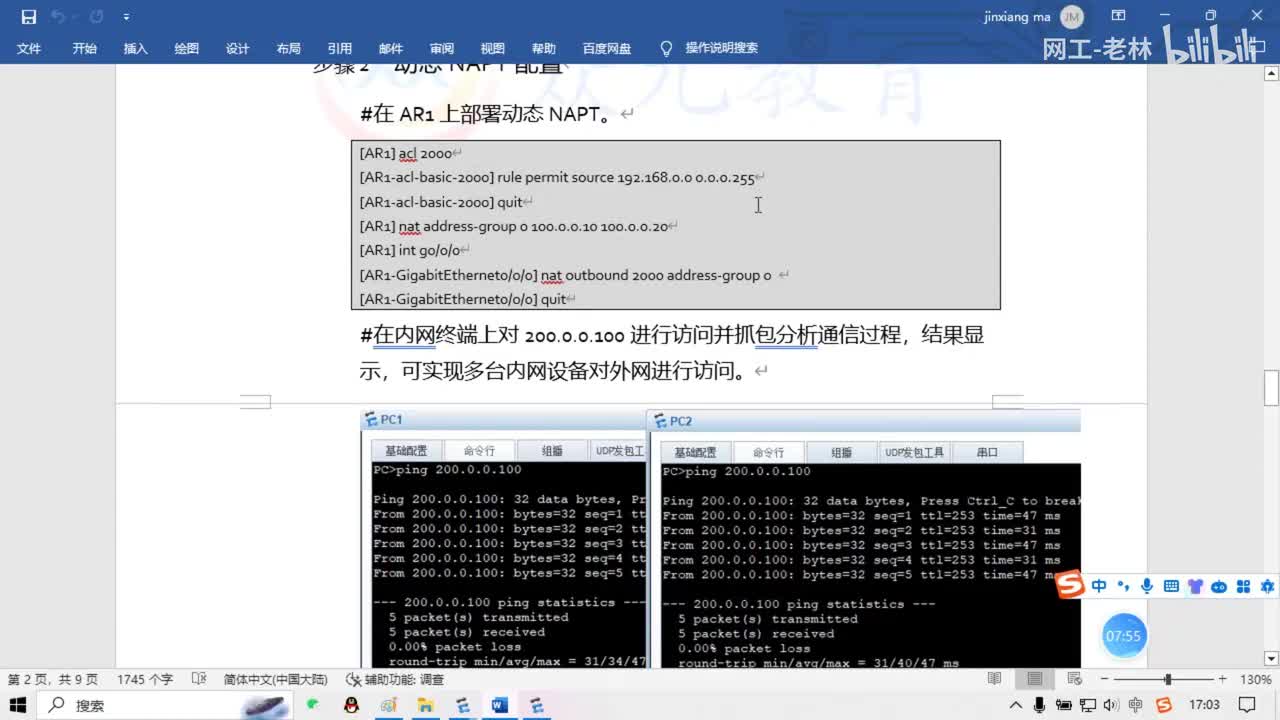Select the PC2 基础配置 tab
The width and height of the screenshot is (1280, 720).
[x=695, y=452]
